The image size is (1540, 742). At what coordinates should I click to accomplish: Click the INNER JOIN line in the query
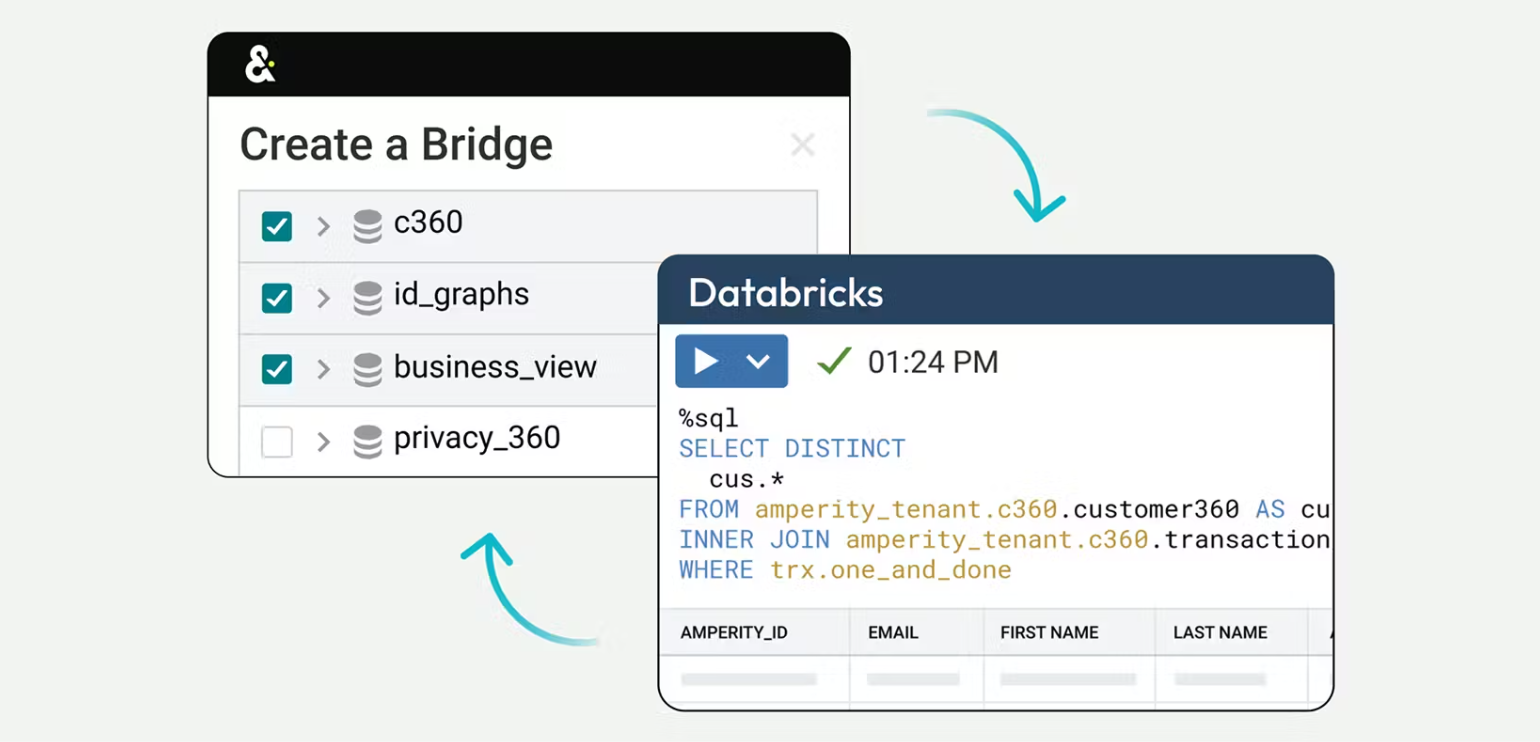pos(1005,540)
